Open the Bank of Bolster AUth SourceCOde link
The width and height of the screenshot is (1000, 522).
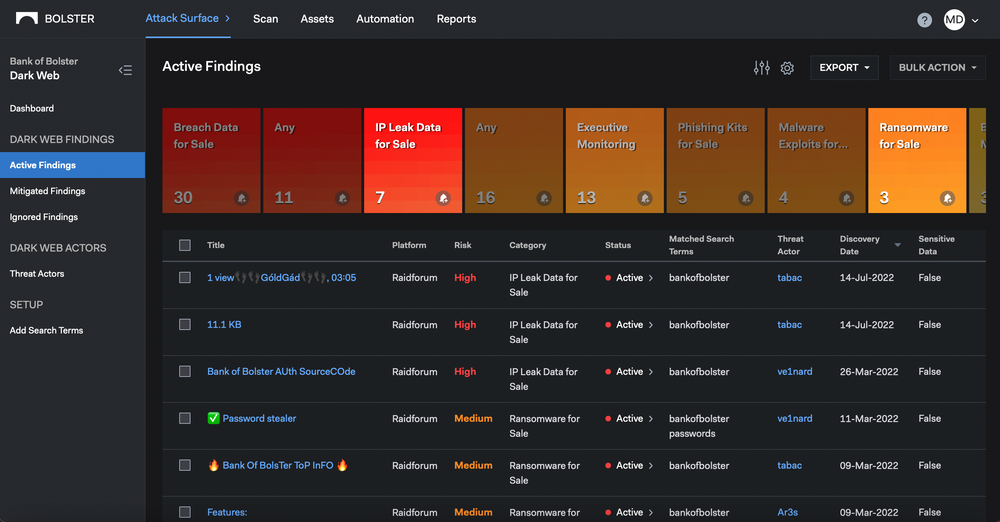[281, 371]
